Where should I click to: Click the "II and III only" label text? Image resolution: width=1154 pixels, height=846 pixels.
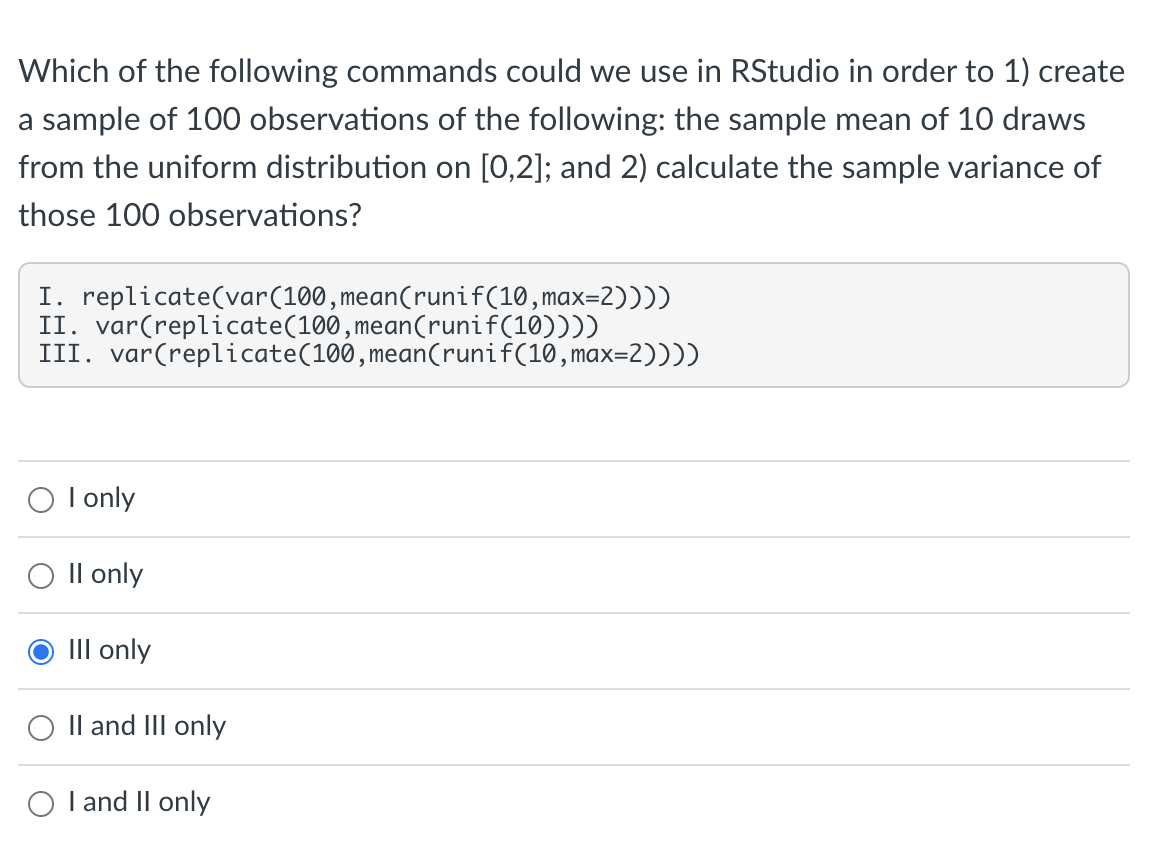[146, 726]
